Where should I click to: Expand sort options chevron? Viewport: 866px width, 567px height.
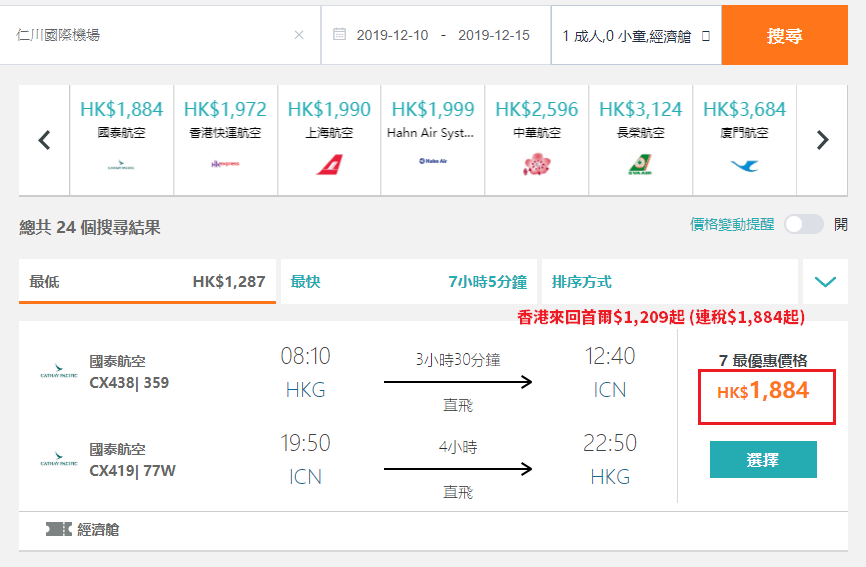pos(825,282)
